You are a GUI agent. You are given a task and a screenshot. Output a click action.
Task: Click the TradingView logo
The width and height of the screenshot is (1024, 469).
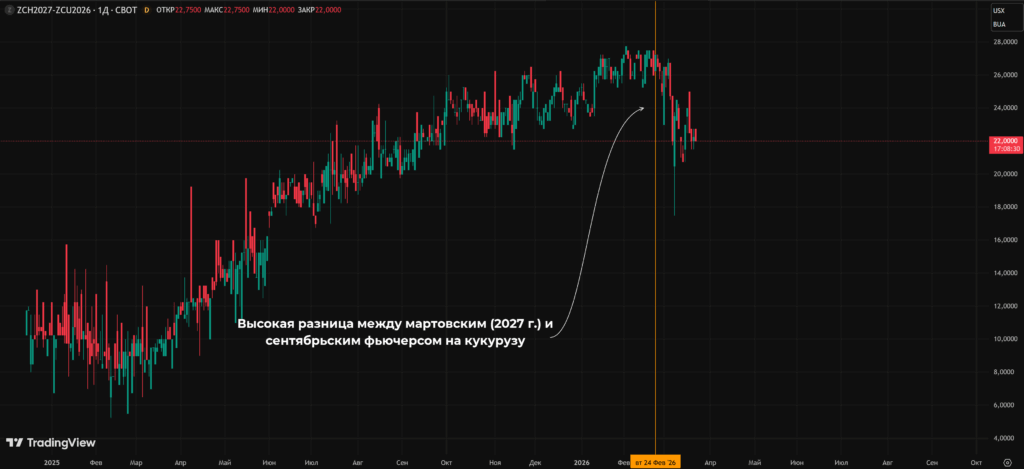click(x=50, y=442)
